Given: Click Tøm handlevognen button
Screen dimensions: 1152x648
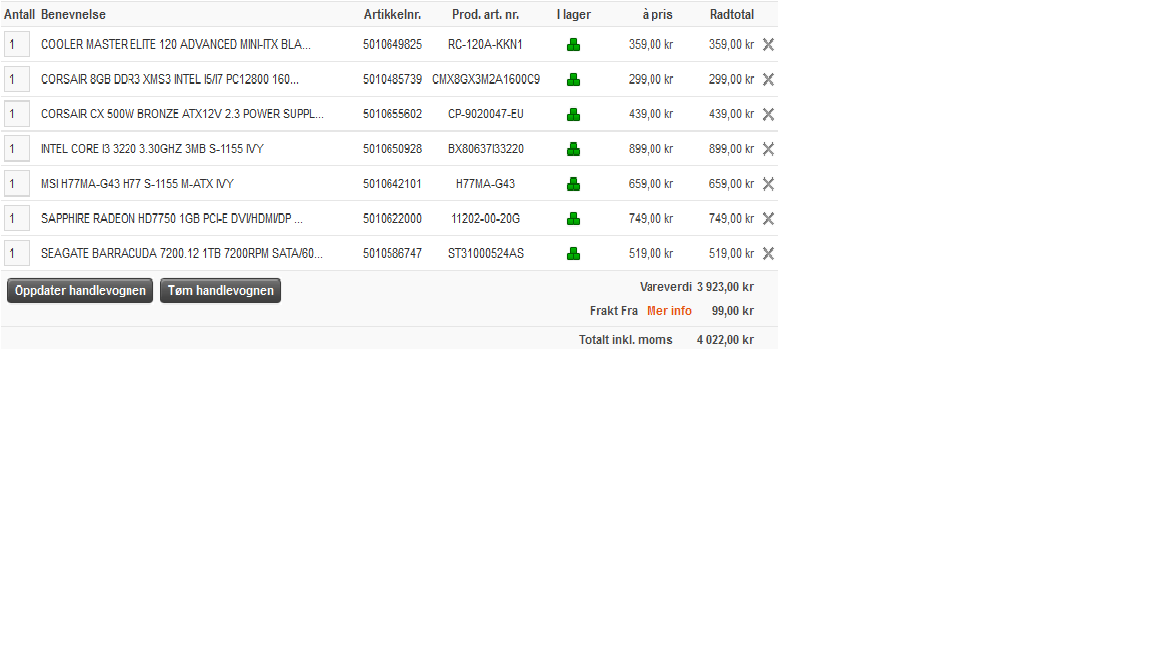Looking at the screenshot, I should 220,290.
